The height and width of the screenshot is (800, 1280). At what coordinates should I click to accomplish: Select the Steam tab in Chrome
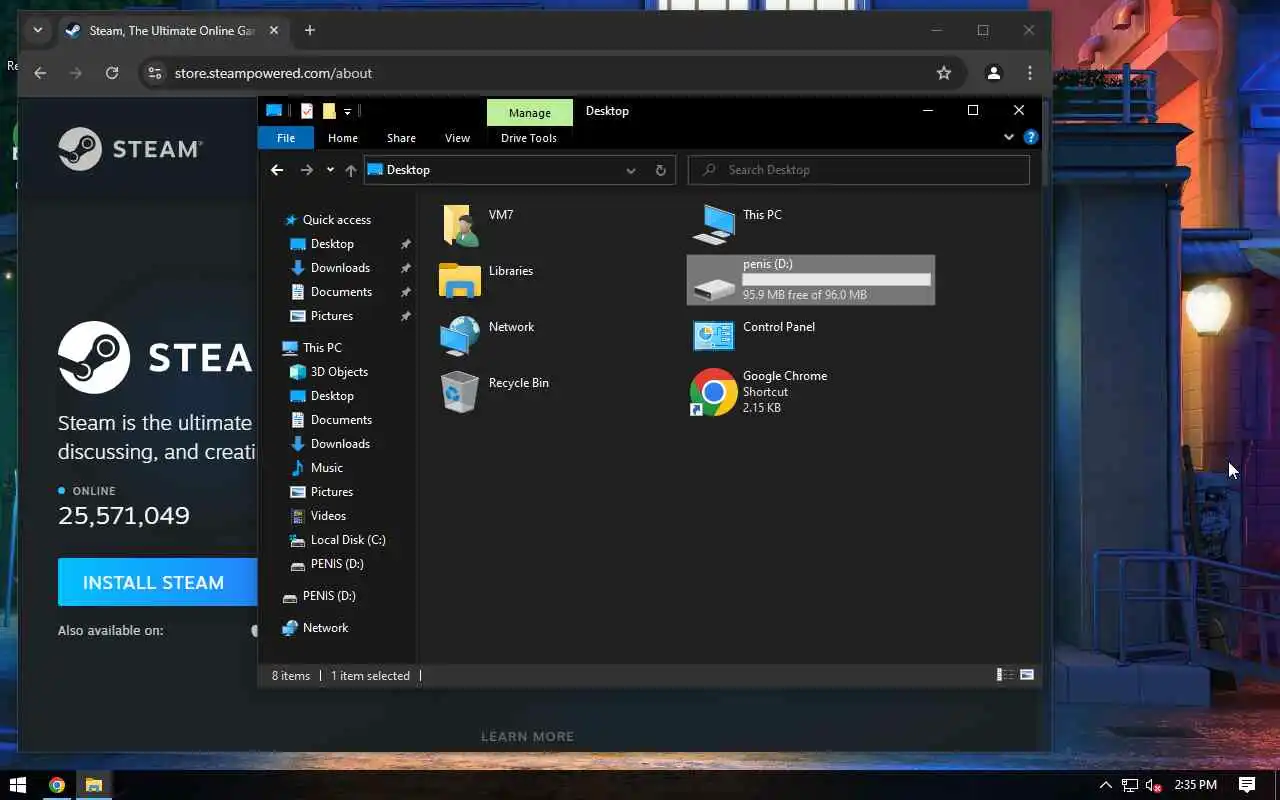coord(170,30)
